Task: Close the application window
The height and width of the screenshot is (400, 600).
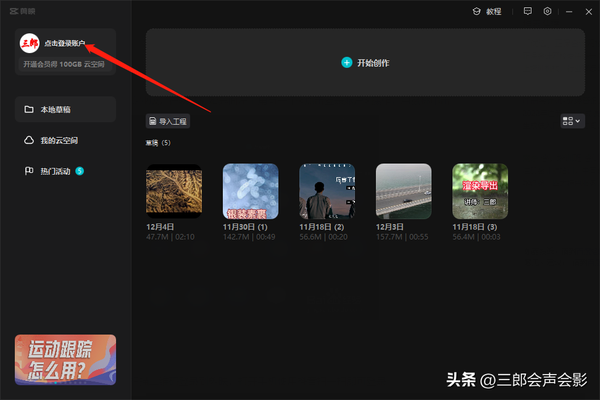Action: click(589, 12)
